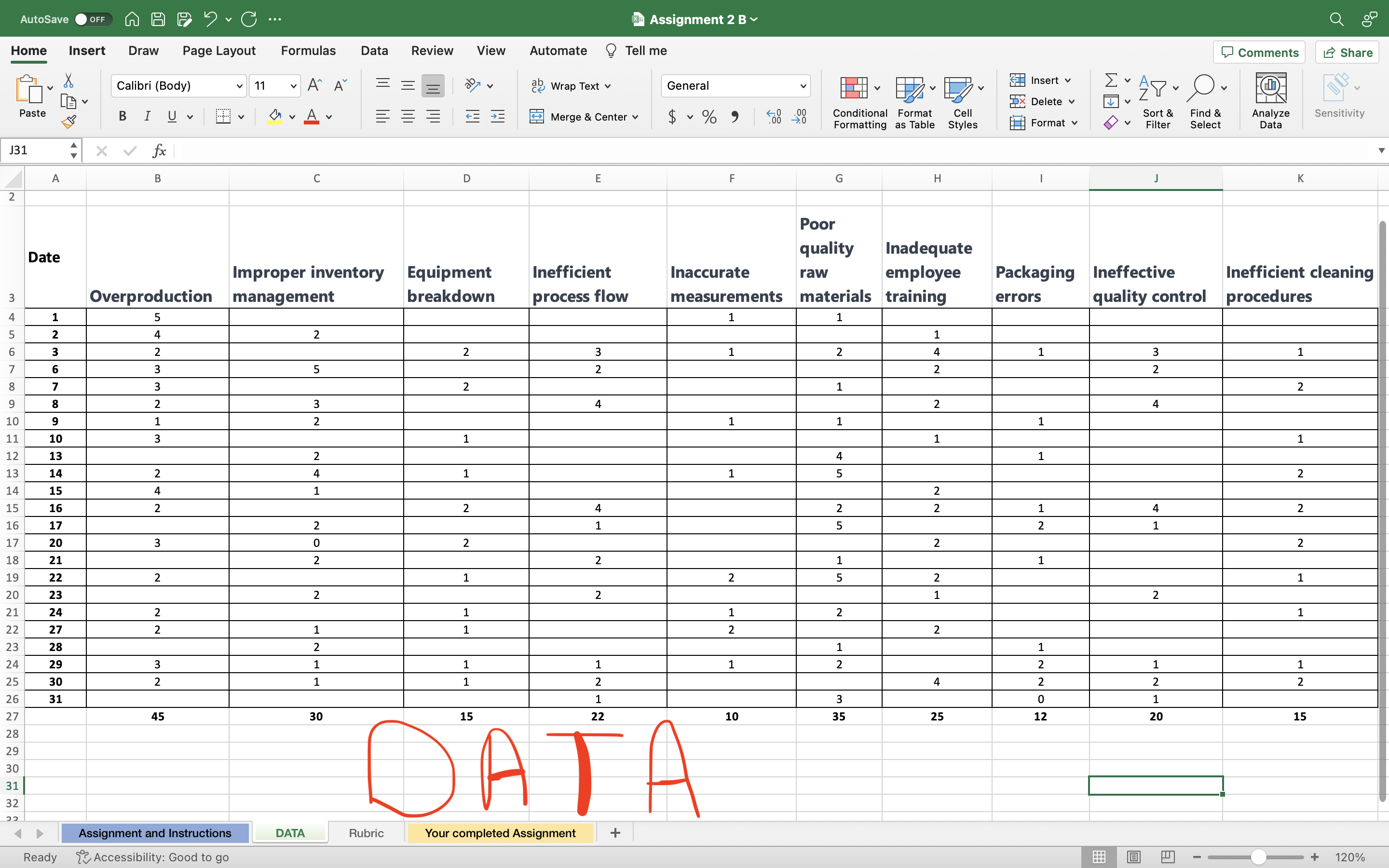This screenshot has height=868, width=1389.
Task: Click Format as Table
Action: [x=913, y=101]
